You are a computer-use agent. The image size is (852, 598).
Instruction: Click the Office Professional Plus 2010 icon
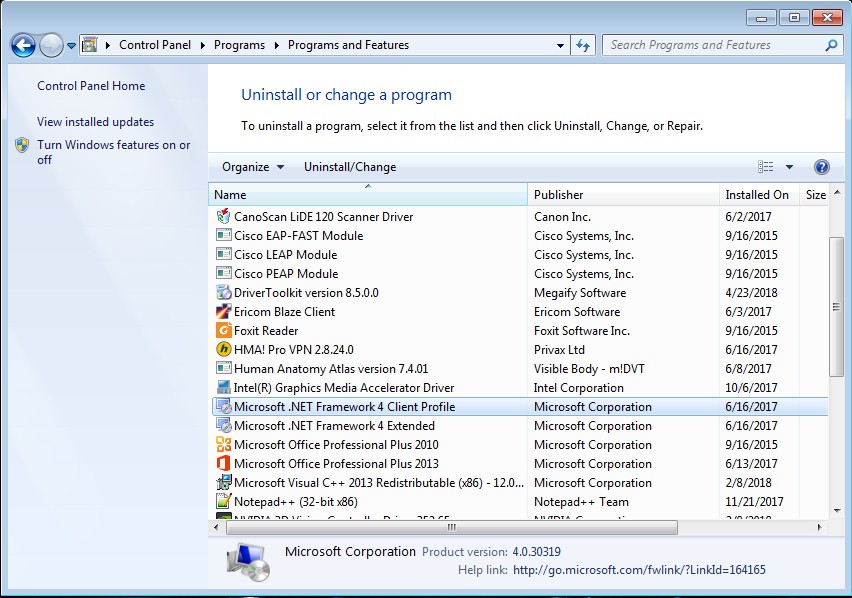(223, 444)
